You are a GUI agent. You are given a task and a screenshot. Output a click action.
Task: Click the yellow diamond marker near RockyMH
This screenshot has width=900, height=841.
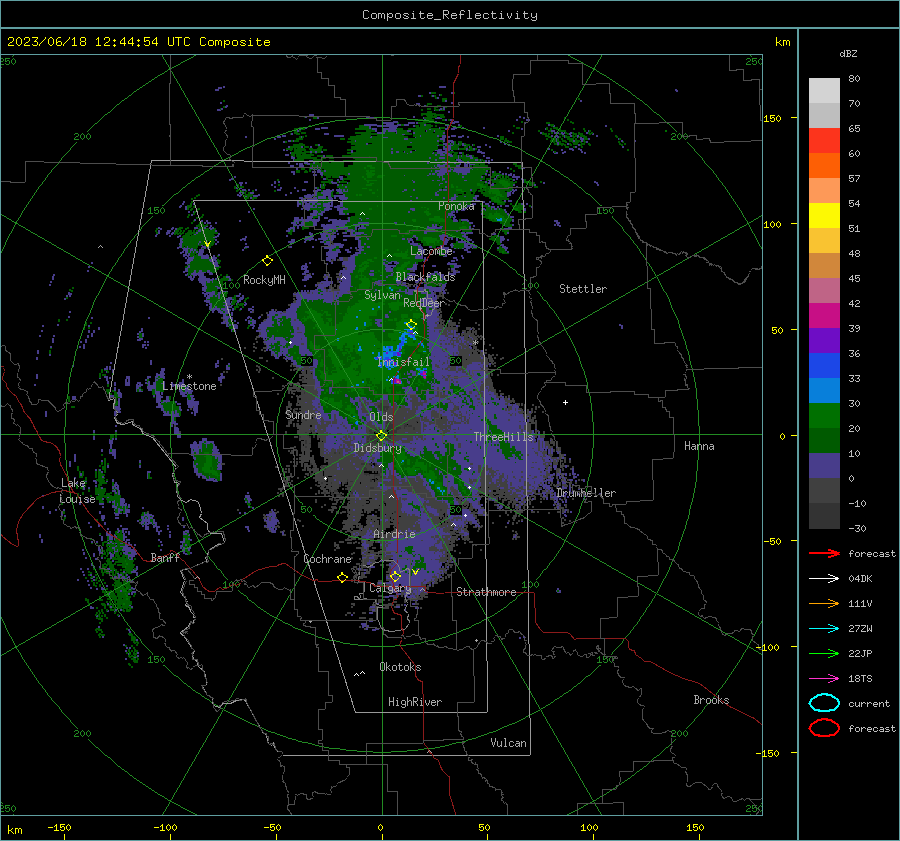[x=267, y=261]
